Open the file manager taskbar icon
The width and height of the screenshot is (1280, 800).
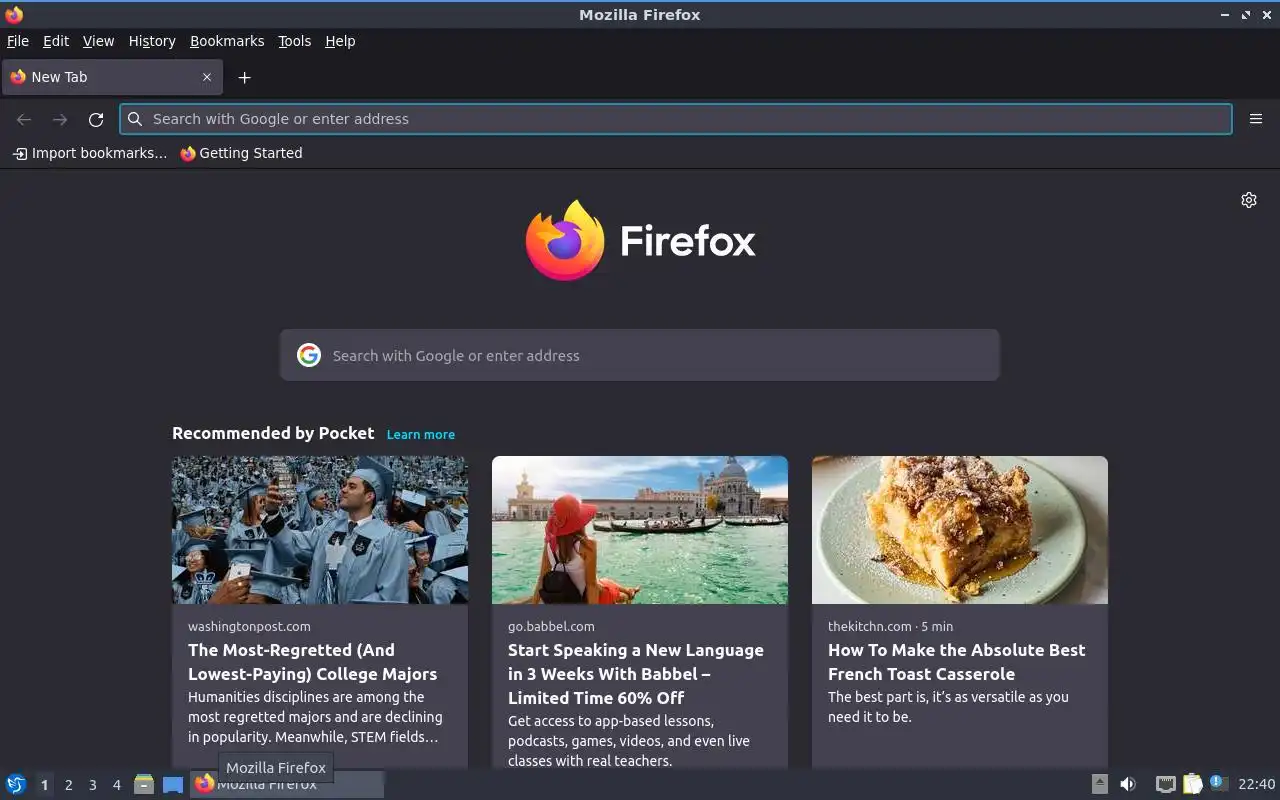[144, 784]
